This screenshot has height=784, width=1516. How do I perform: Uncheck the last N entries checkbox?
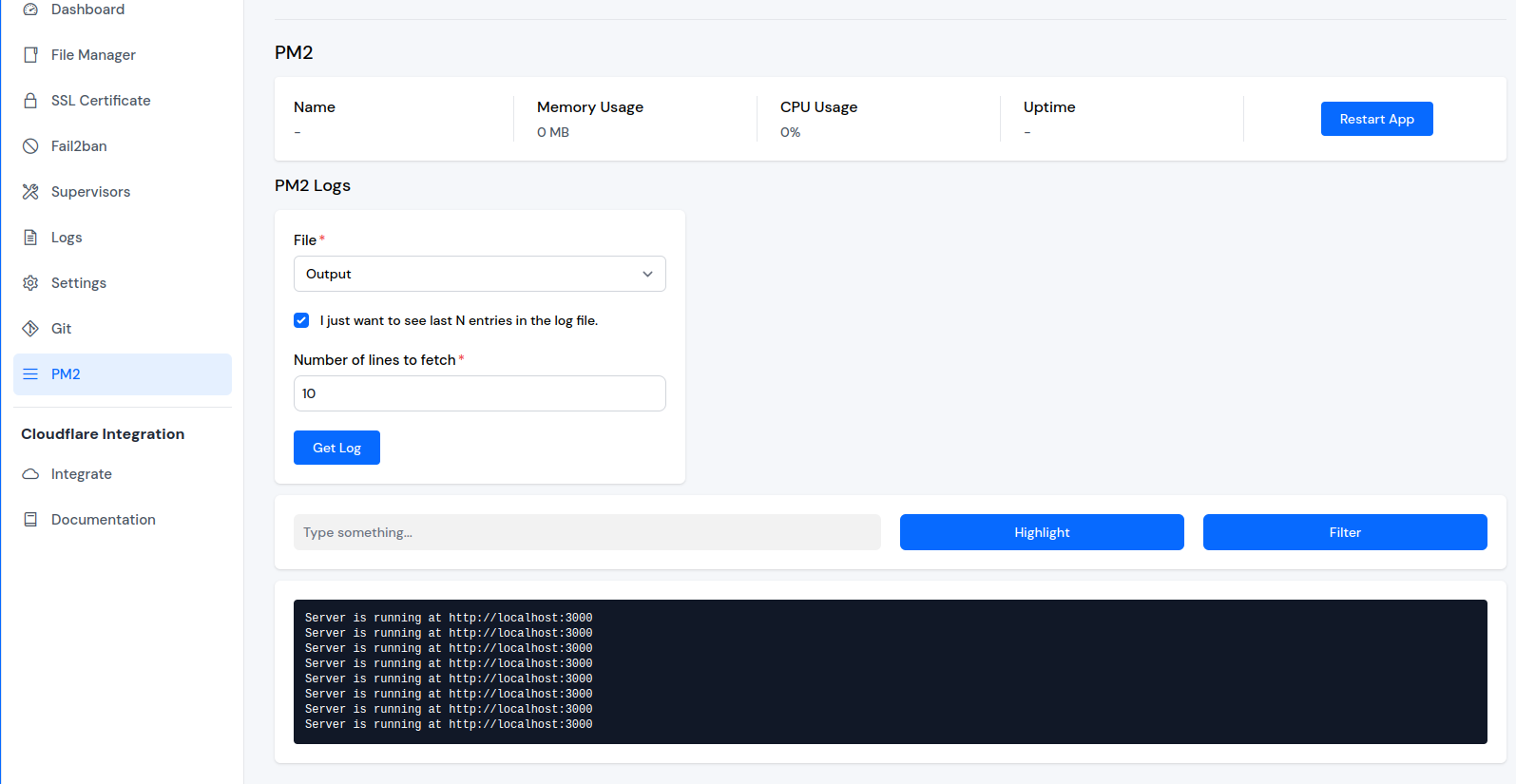click(301, 320)
